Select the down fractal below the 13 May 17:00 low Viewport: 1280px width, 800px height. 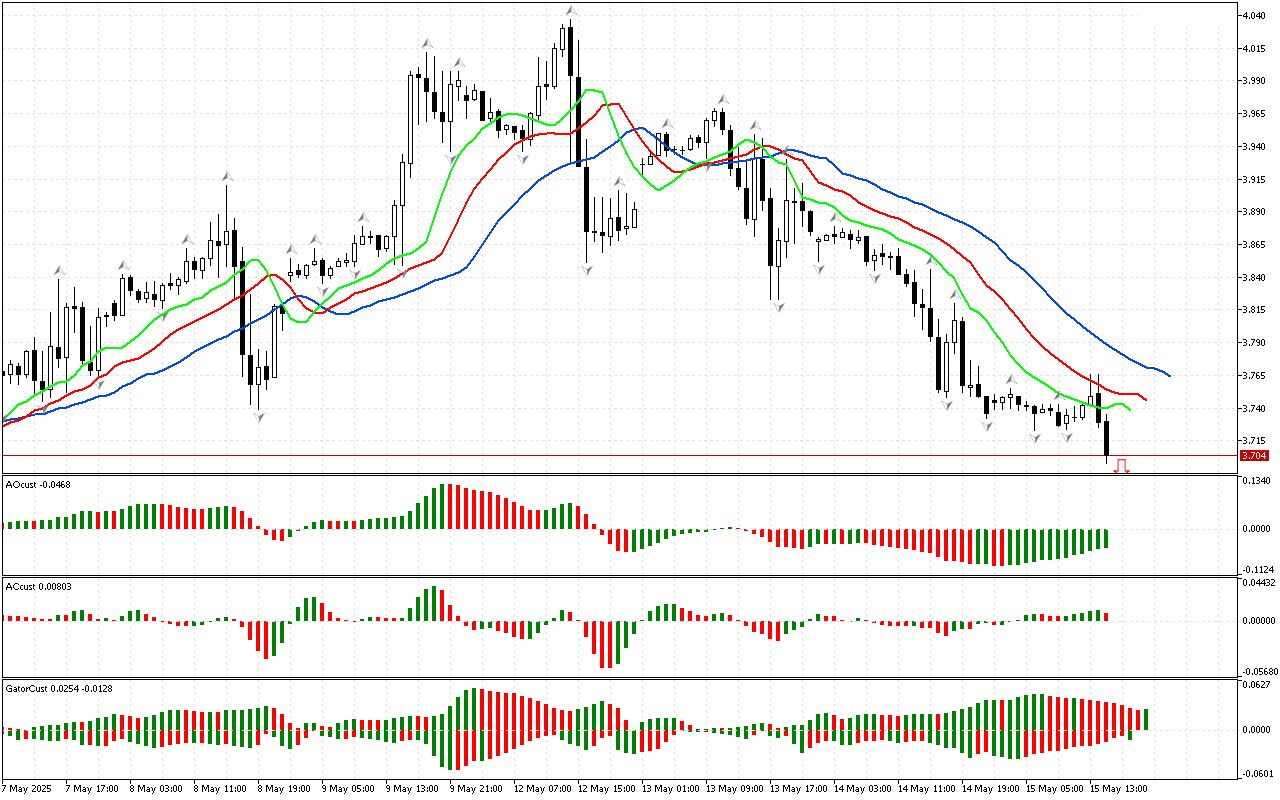(x=778, y=306)
